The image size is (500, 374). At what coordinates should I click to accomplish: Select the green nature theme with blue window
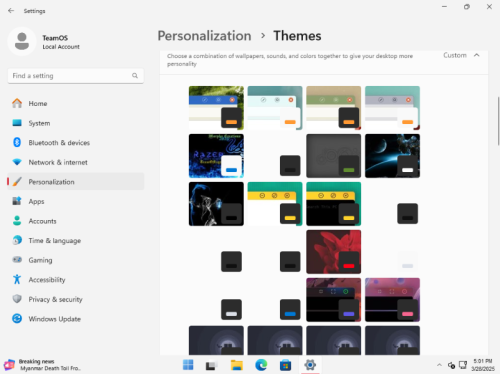click(x=216, y=108)
